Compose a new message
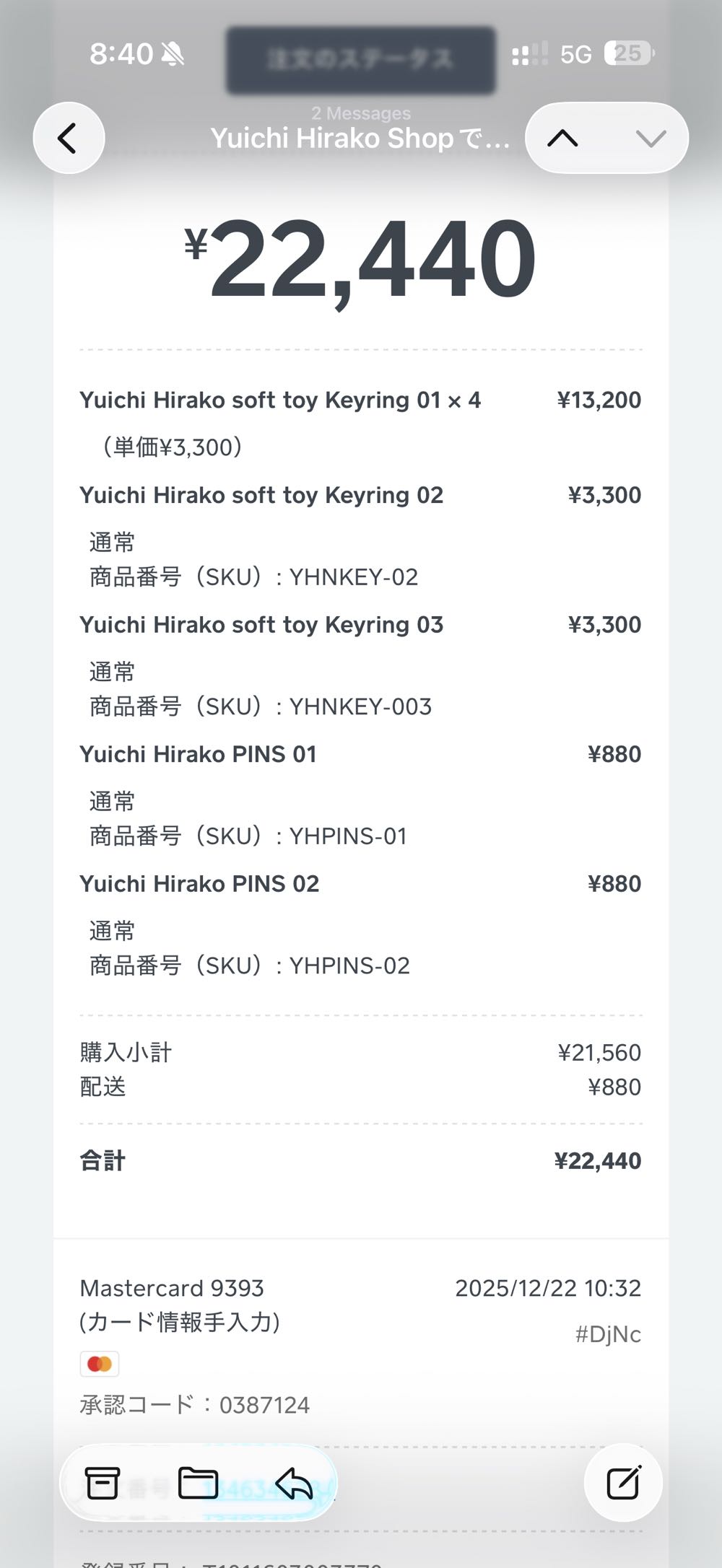The image size is (722, 1568). (623, 1483)
